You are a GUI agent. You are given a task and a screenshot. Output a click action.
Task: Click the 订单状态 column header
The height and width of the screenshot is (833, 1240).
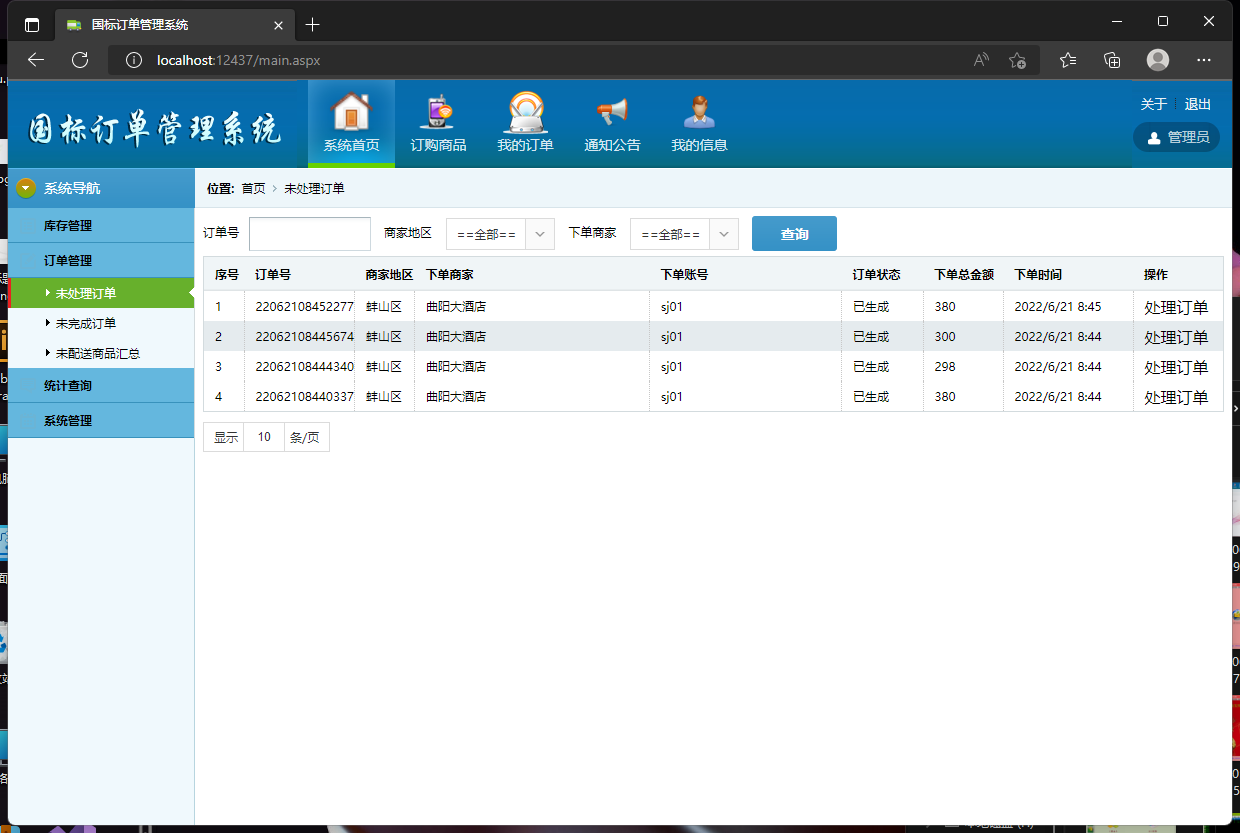[x=876, y=274]
